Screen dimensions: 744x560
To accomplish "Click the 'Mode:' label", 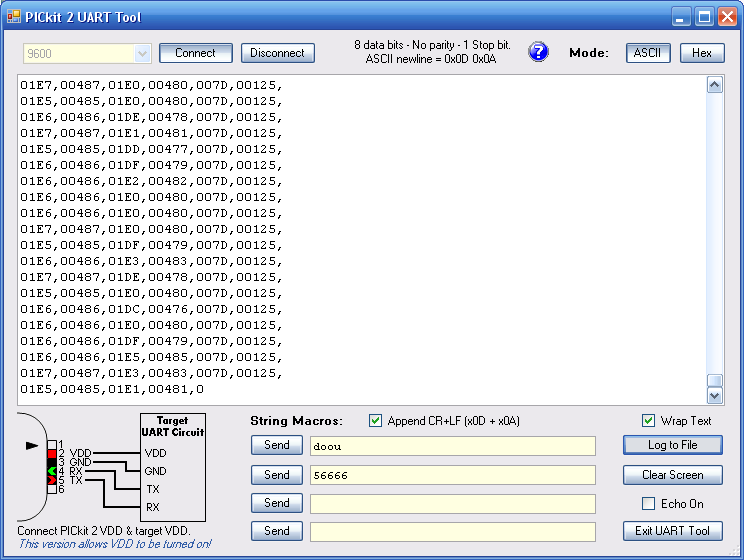I will pos(589,53).
